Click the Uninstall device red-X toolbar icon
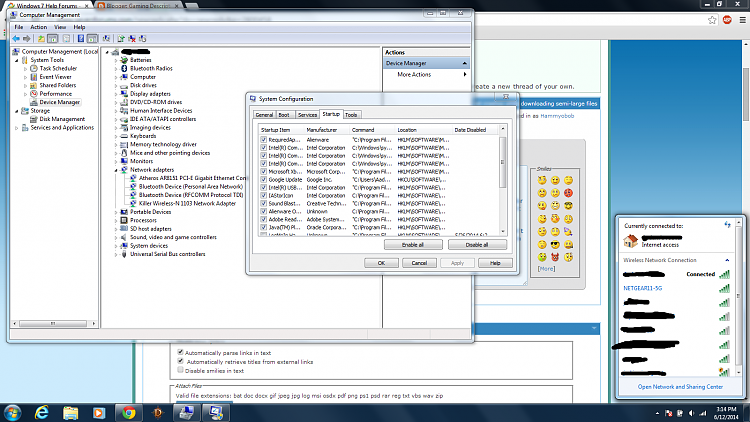 tap(132, 39)
